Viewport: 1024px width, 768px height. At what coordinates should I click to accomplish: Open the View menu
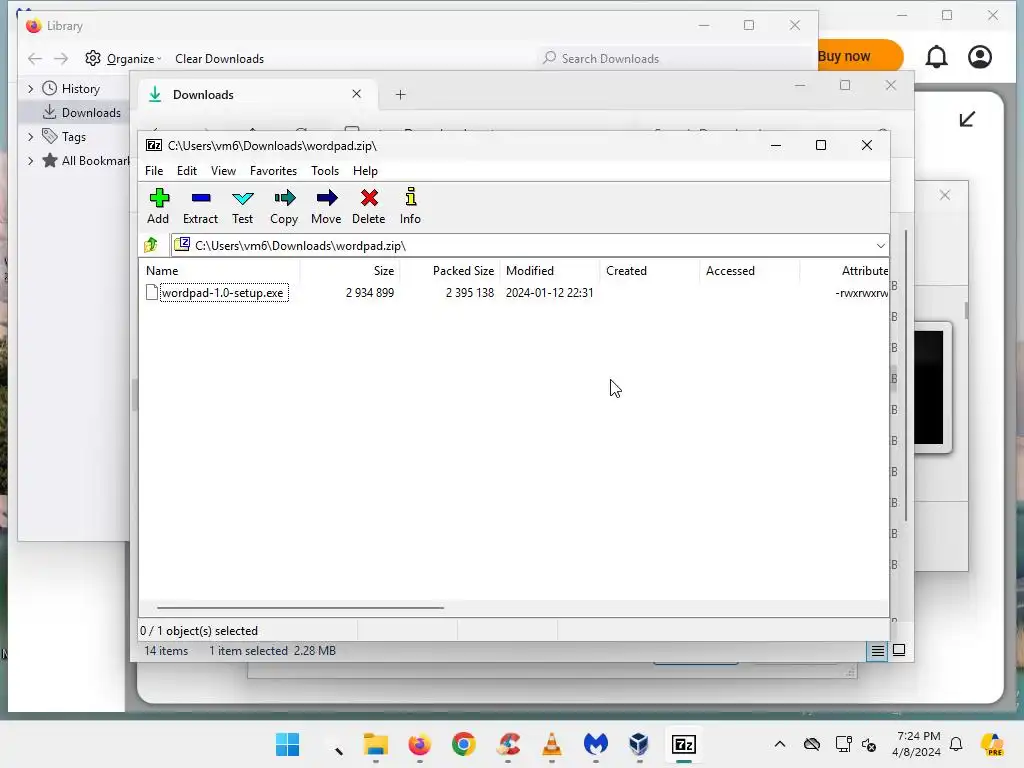pyautogui.click(x=223, y=170)
